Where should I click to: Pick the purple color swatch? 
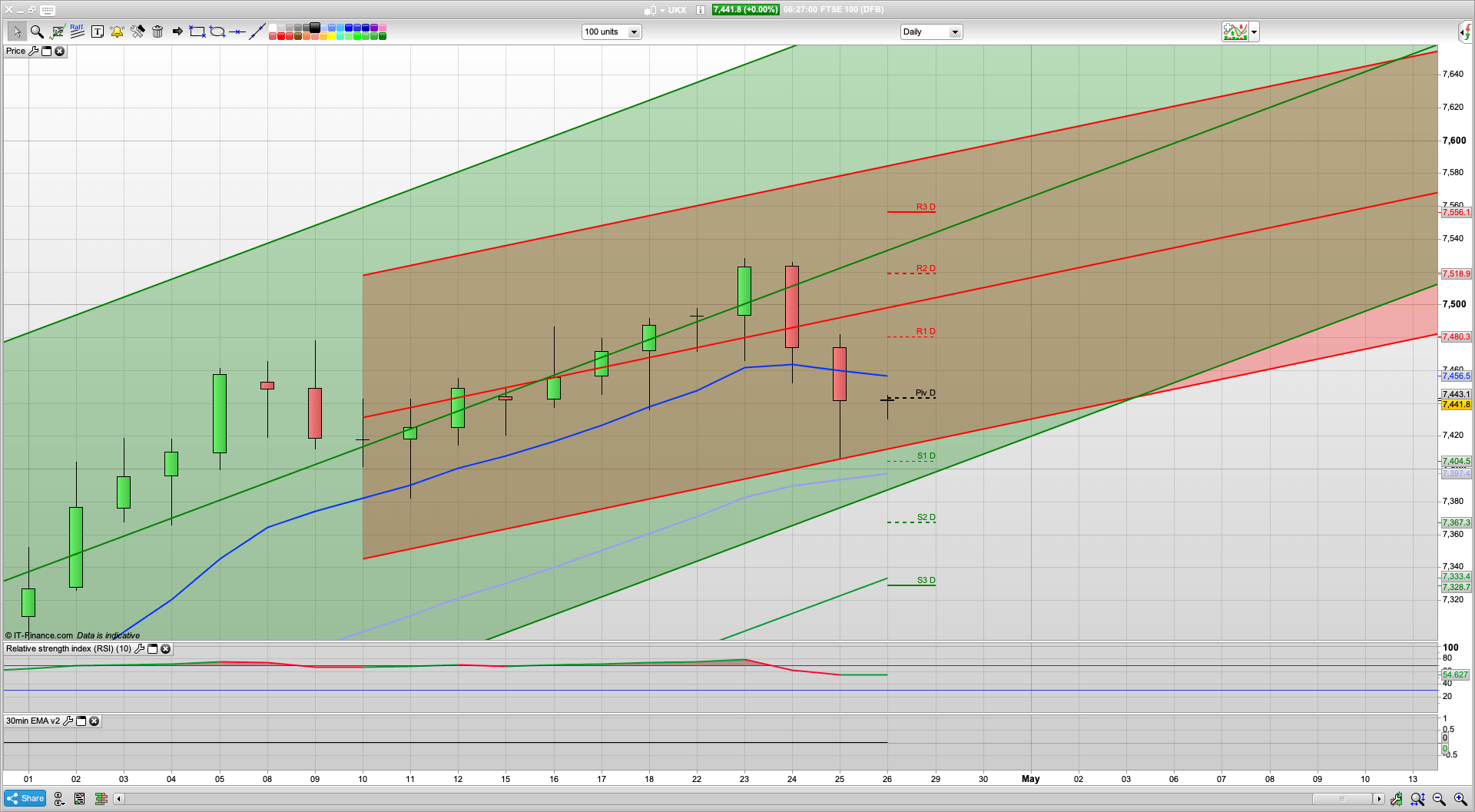click(x=374, y=28)
